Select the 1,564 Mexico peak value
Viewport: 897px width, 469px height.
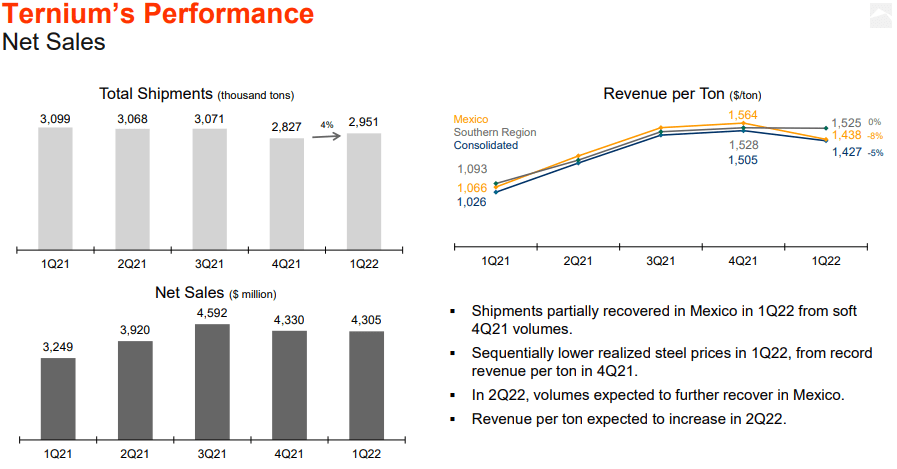coord(743,115)
